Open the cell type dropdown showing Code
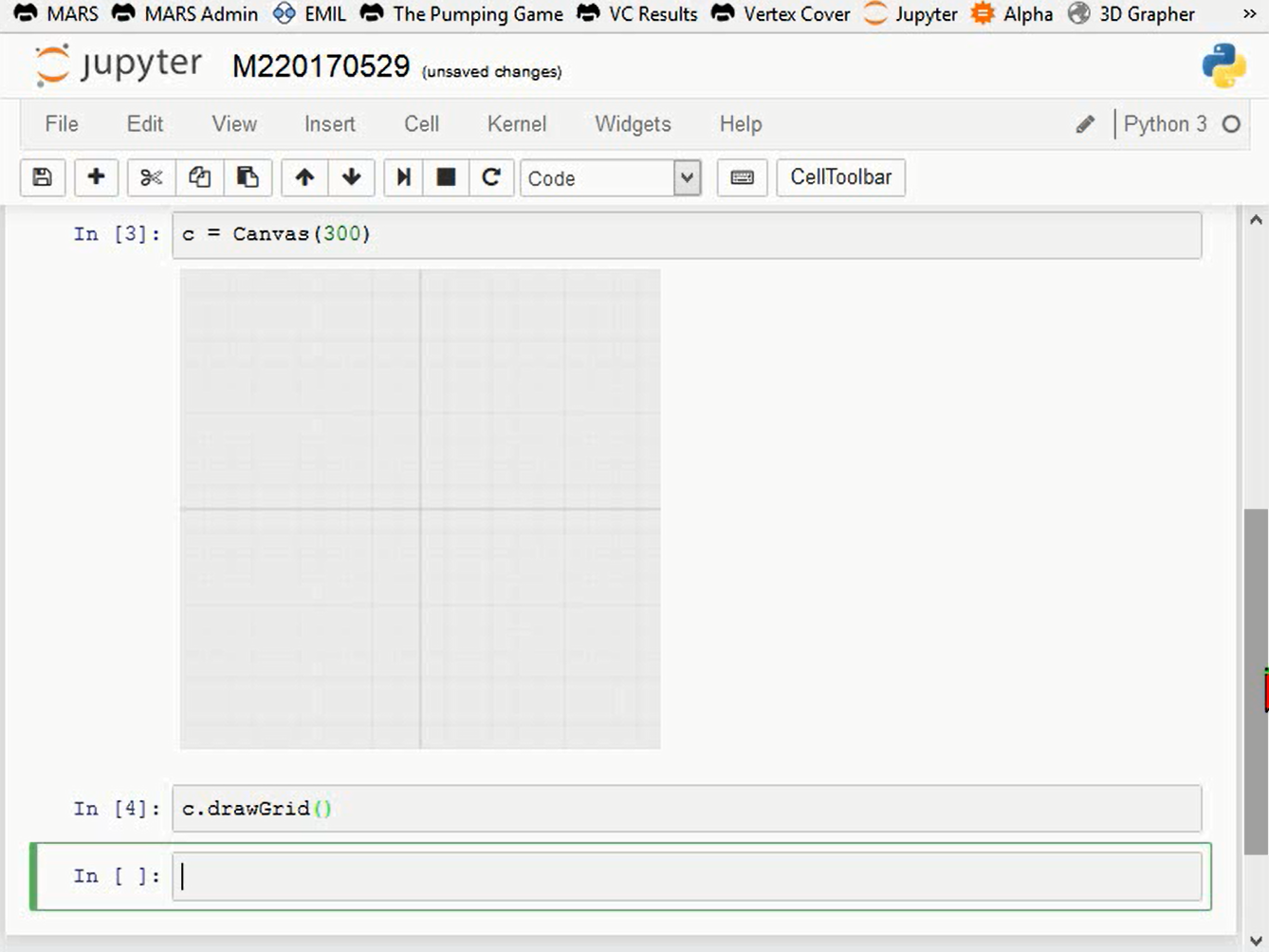 click(611, 177)
